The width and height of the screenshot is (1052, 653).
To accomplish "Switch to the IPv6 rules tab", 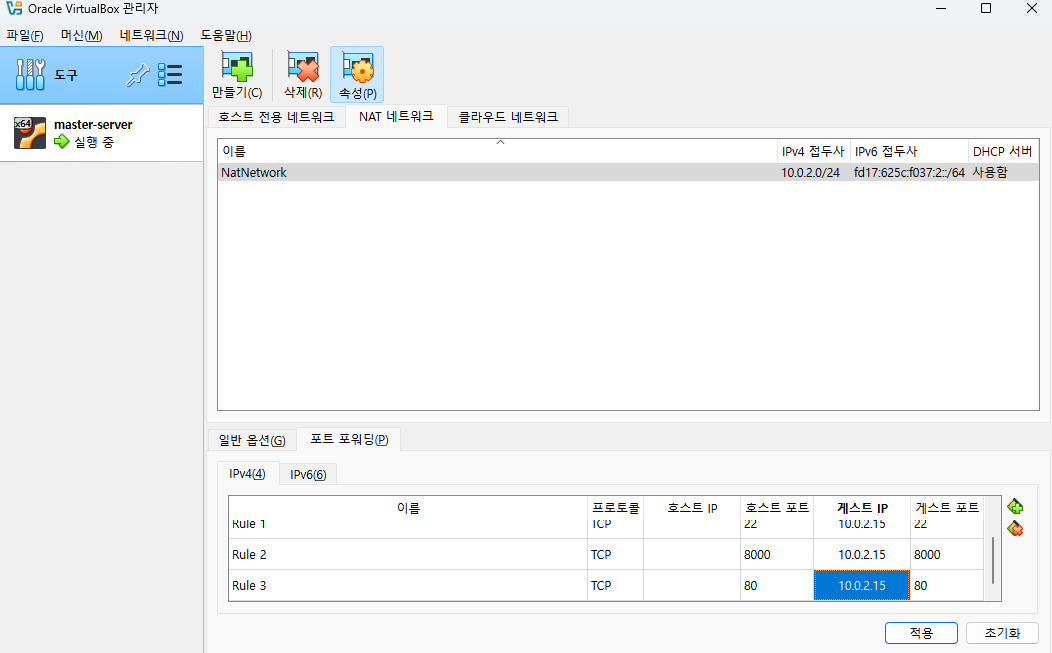I will [x=308, y=474].
